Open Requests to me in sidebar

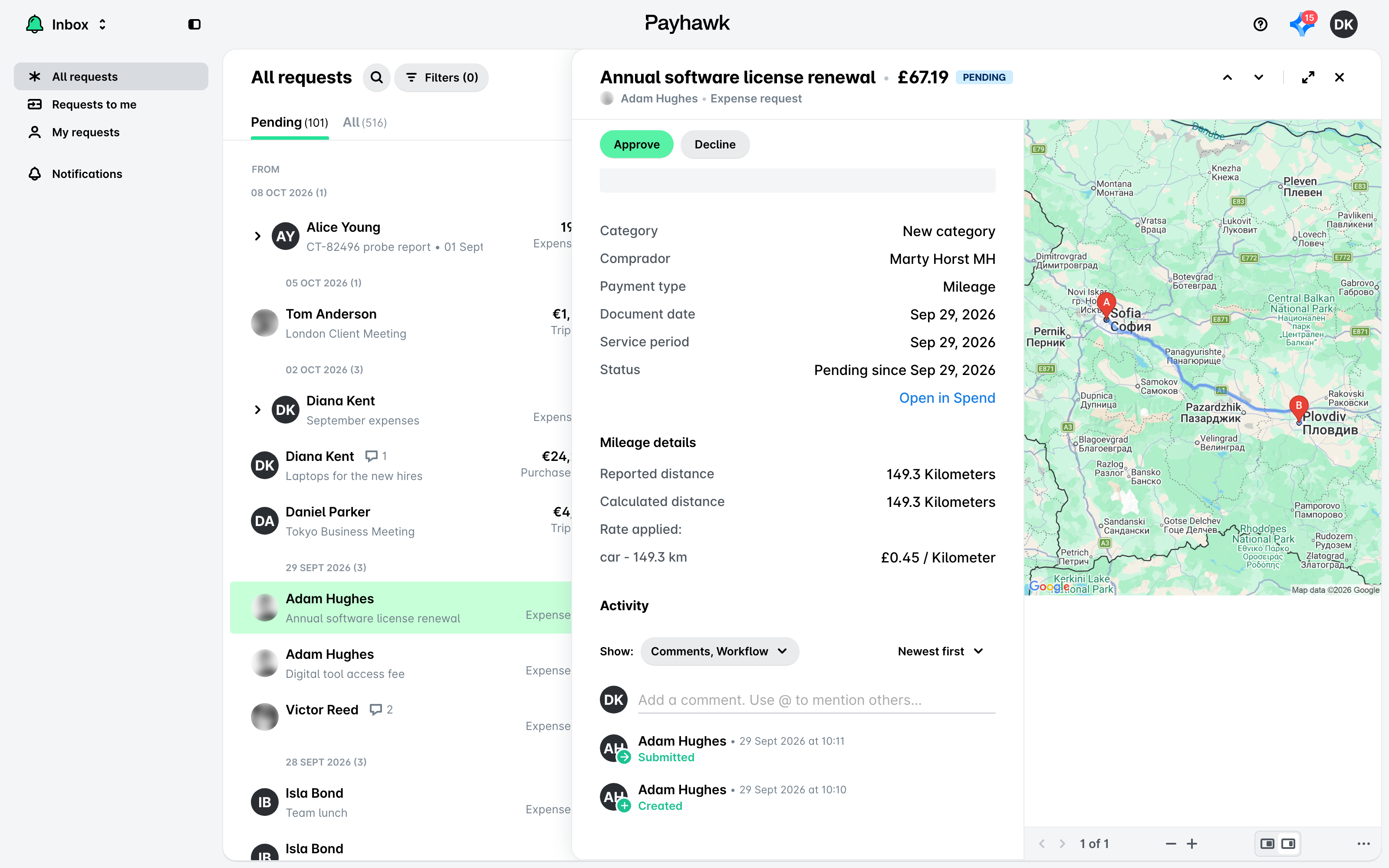[x=111, y=105]
